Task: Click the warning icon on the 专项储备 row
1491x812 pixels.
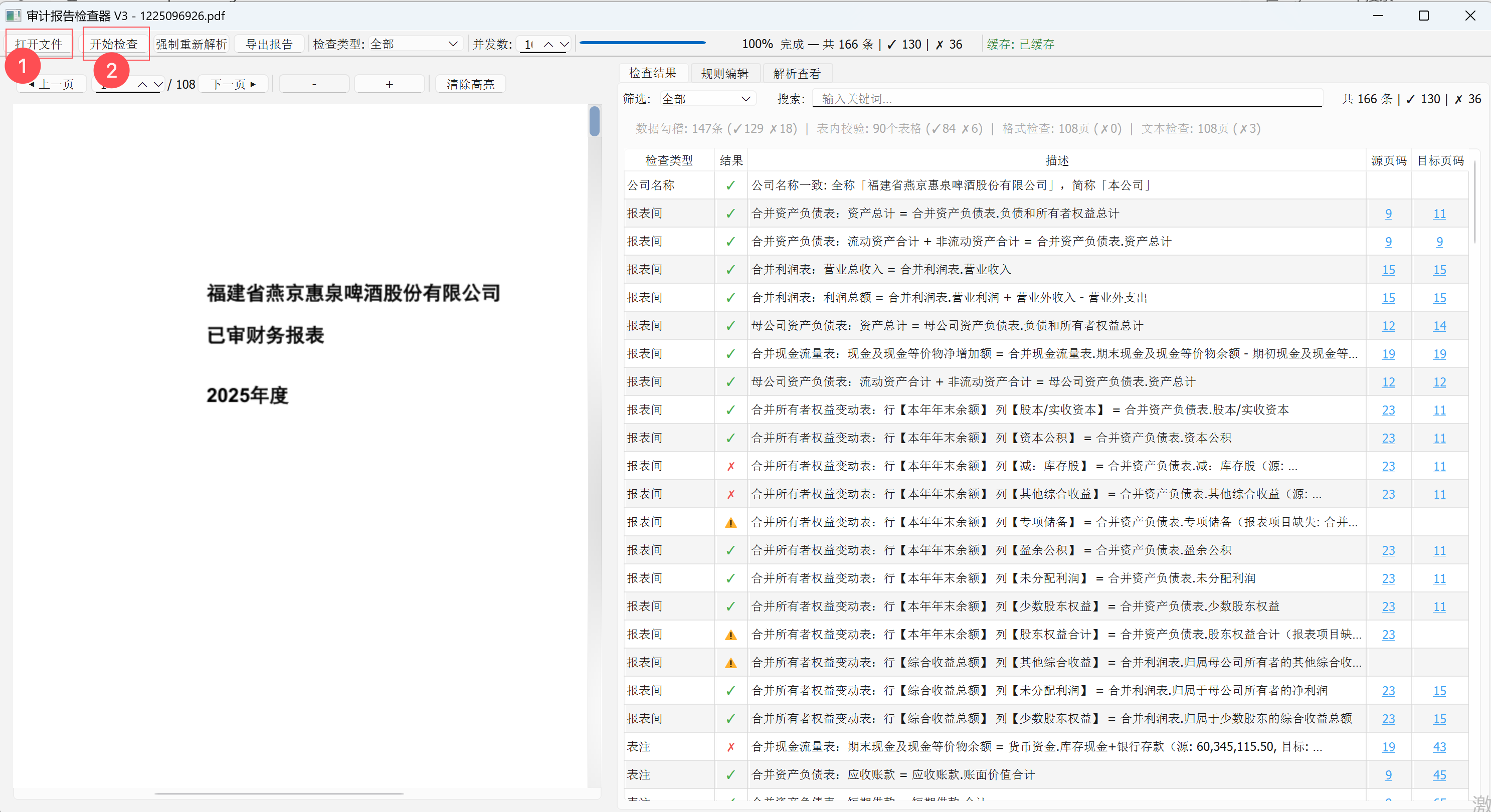Action: pos(730,522)
